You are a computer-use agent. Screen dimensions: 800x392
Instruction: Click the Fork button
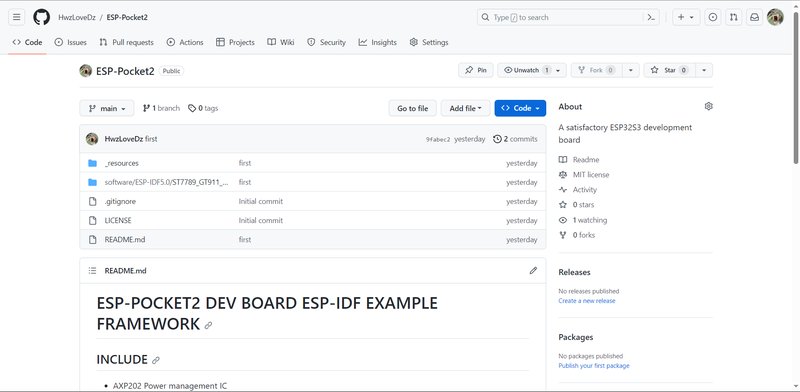coord(596,70)
